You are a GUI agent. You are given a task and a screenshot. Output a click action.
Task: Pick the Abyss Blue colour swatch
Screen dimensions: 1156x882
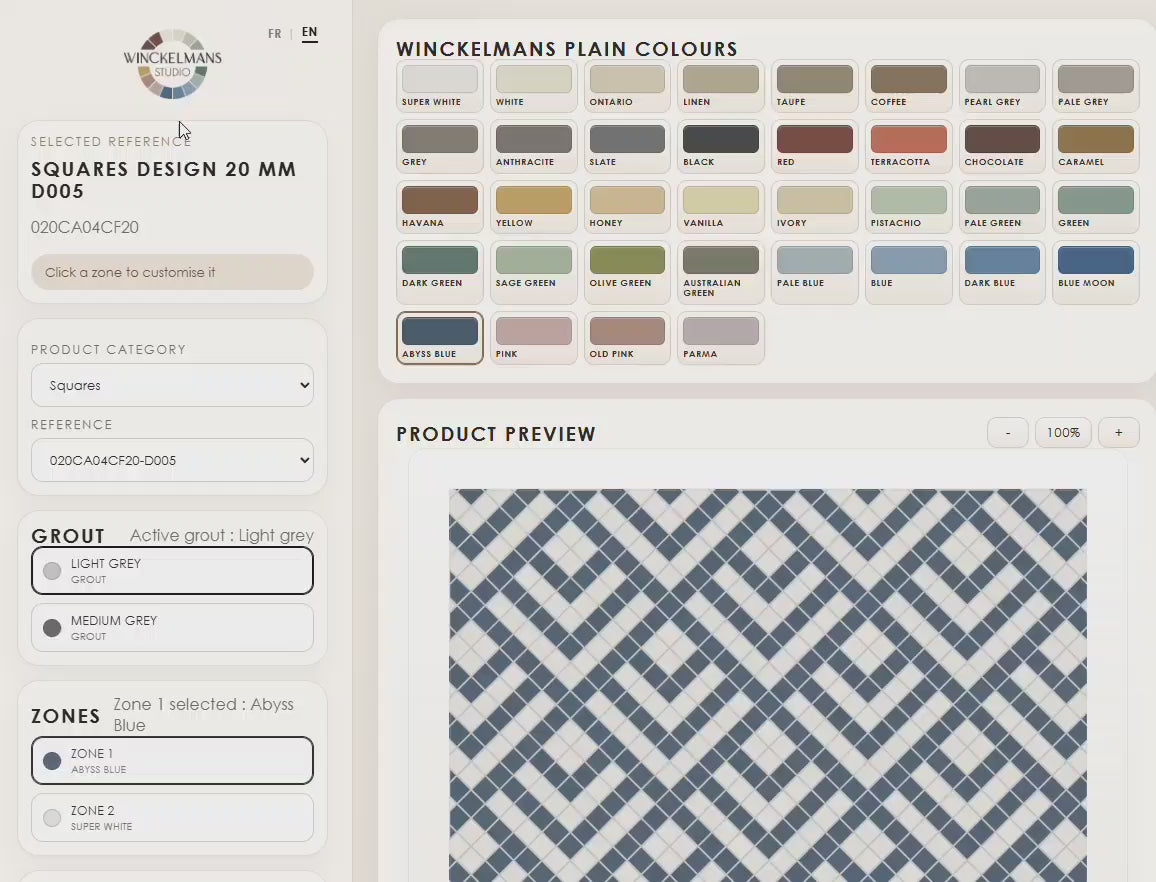tap(439, 338)
